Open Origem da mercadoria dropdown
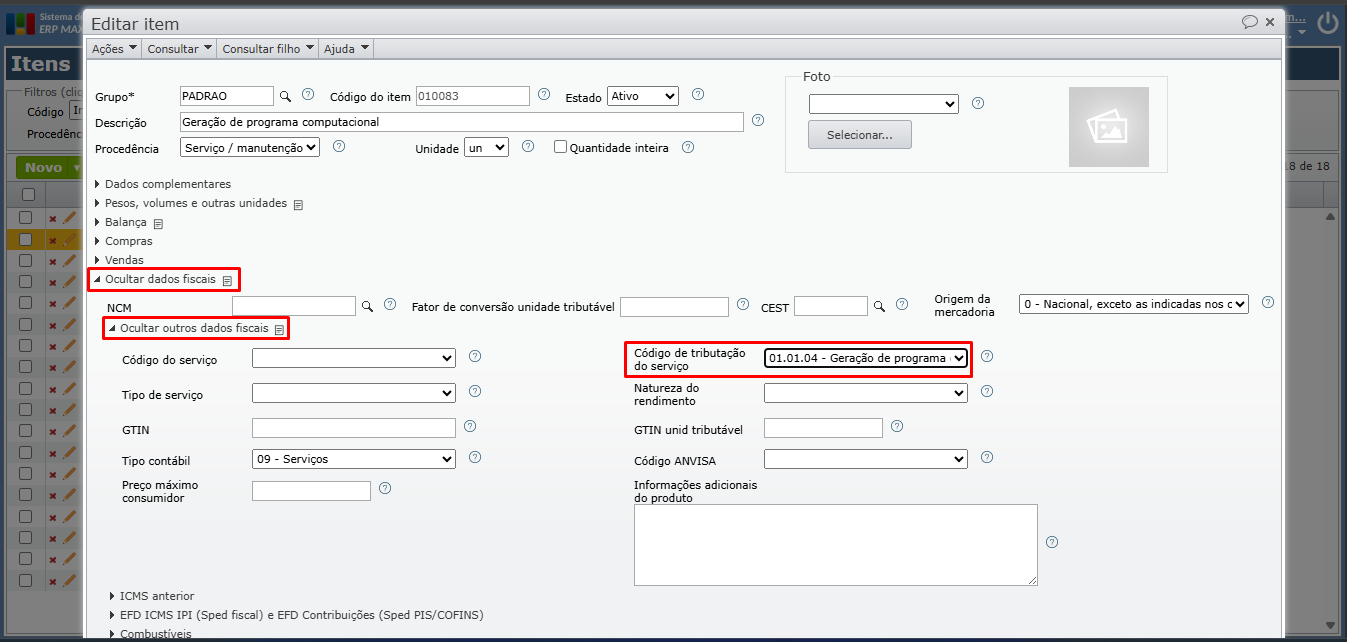1347x642 pixels. (x=1134, y=304)
